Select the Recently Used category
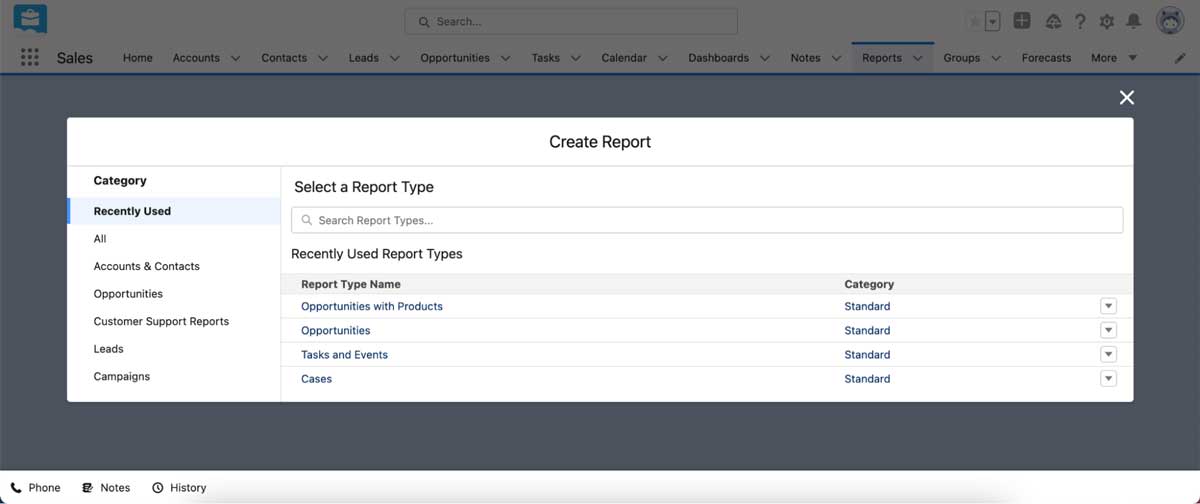The height and width of the screenshot is (504, 1200). pos(174,211)
